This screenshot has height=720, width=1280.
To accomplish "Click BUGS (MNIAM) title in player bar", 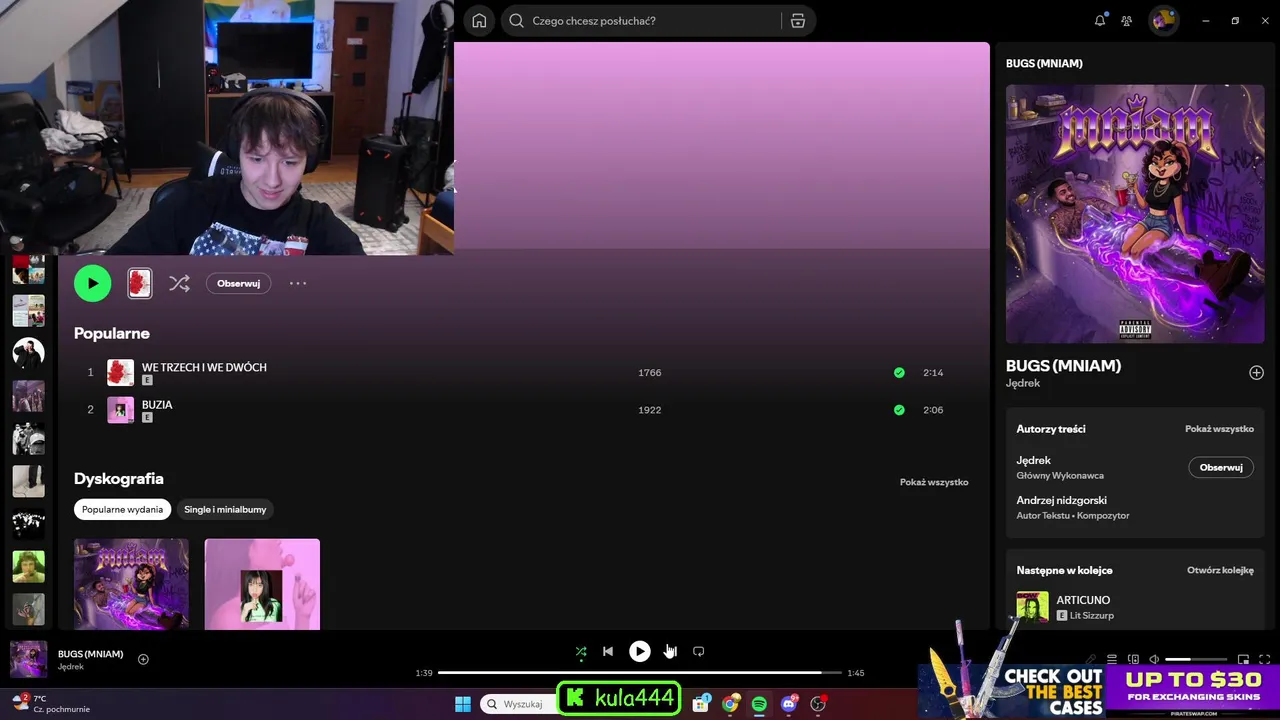I will point(91,654).
